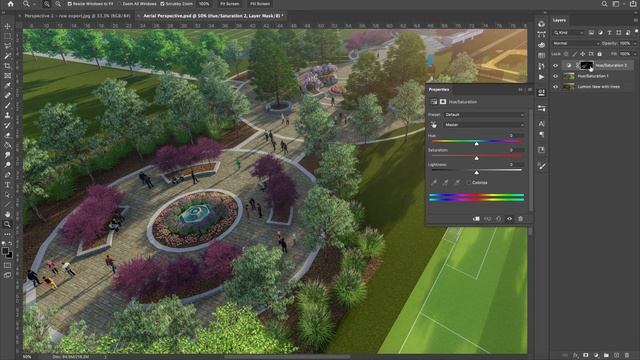This screenshot has height=360, width=640.
Task: Select the Rectangular Marquee tool
Action: pos(7,36)
